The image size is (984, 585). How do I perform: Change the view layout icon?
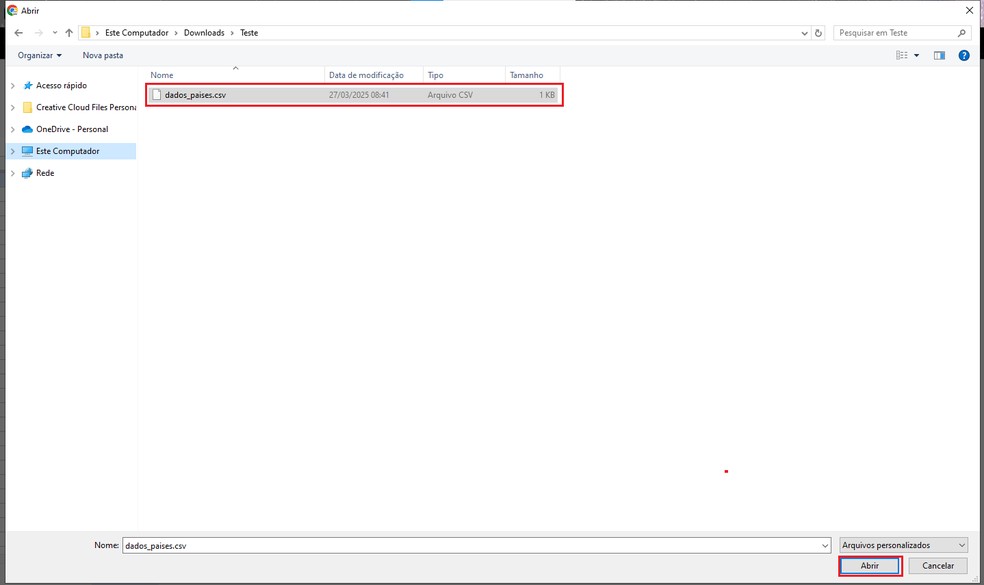pos(902,55)
